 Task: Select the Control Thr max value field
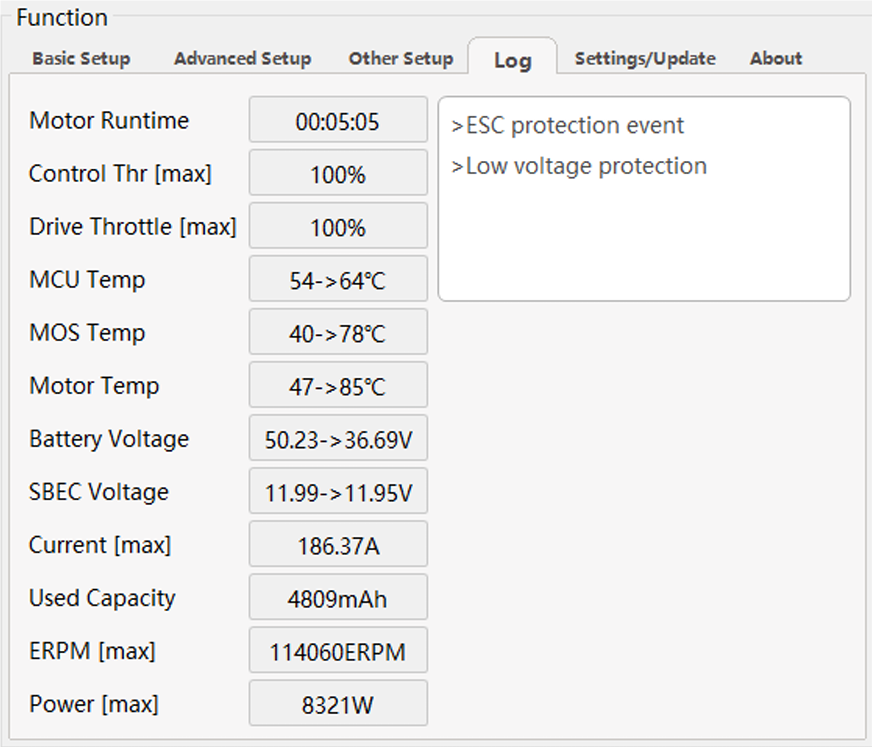tap(338, 174)
